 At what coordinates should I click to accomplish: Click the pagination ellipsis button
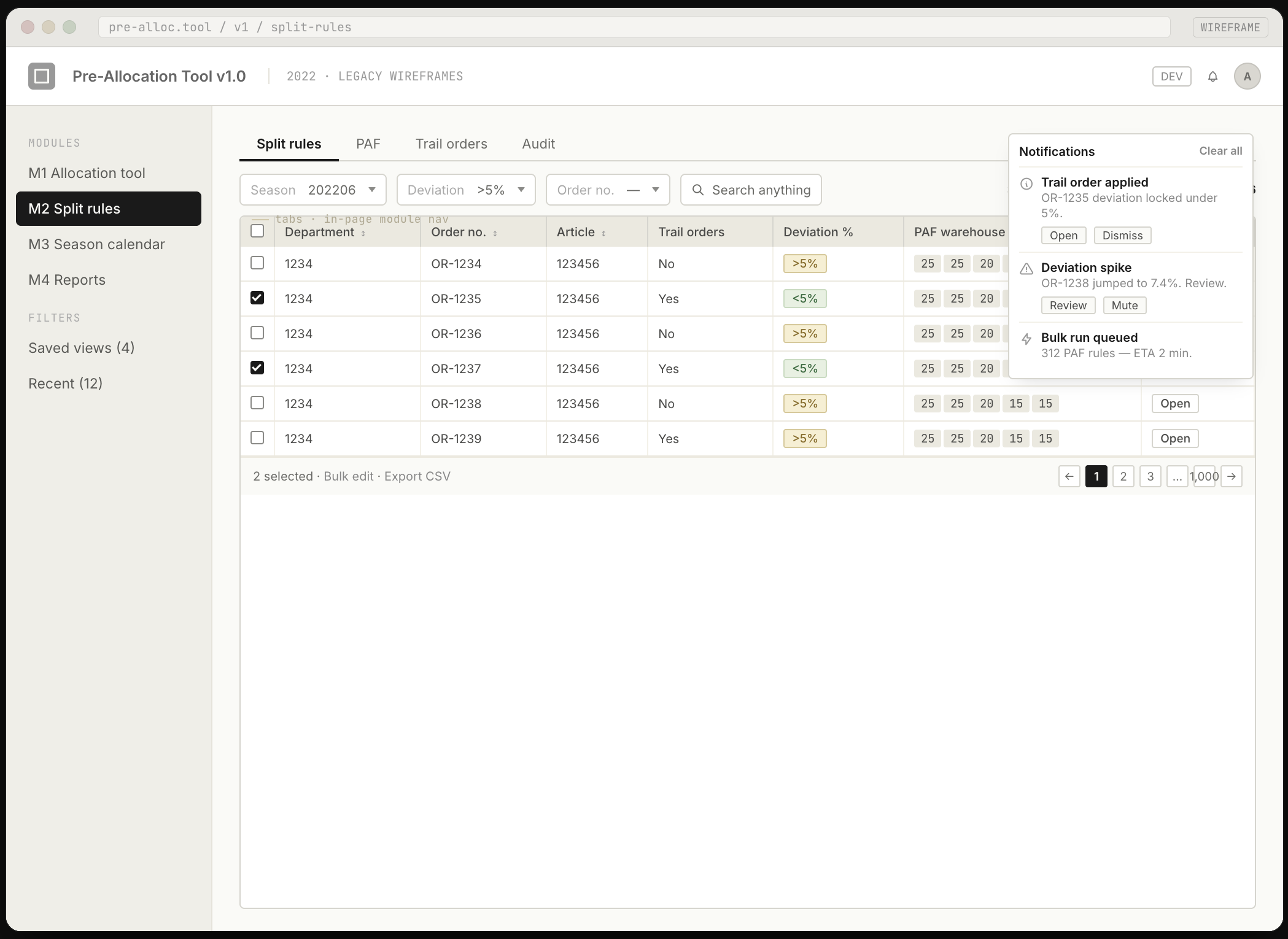[x=1177, y=476]
